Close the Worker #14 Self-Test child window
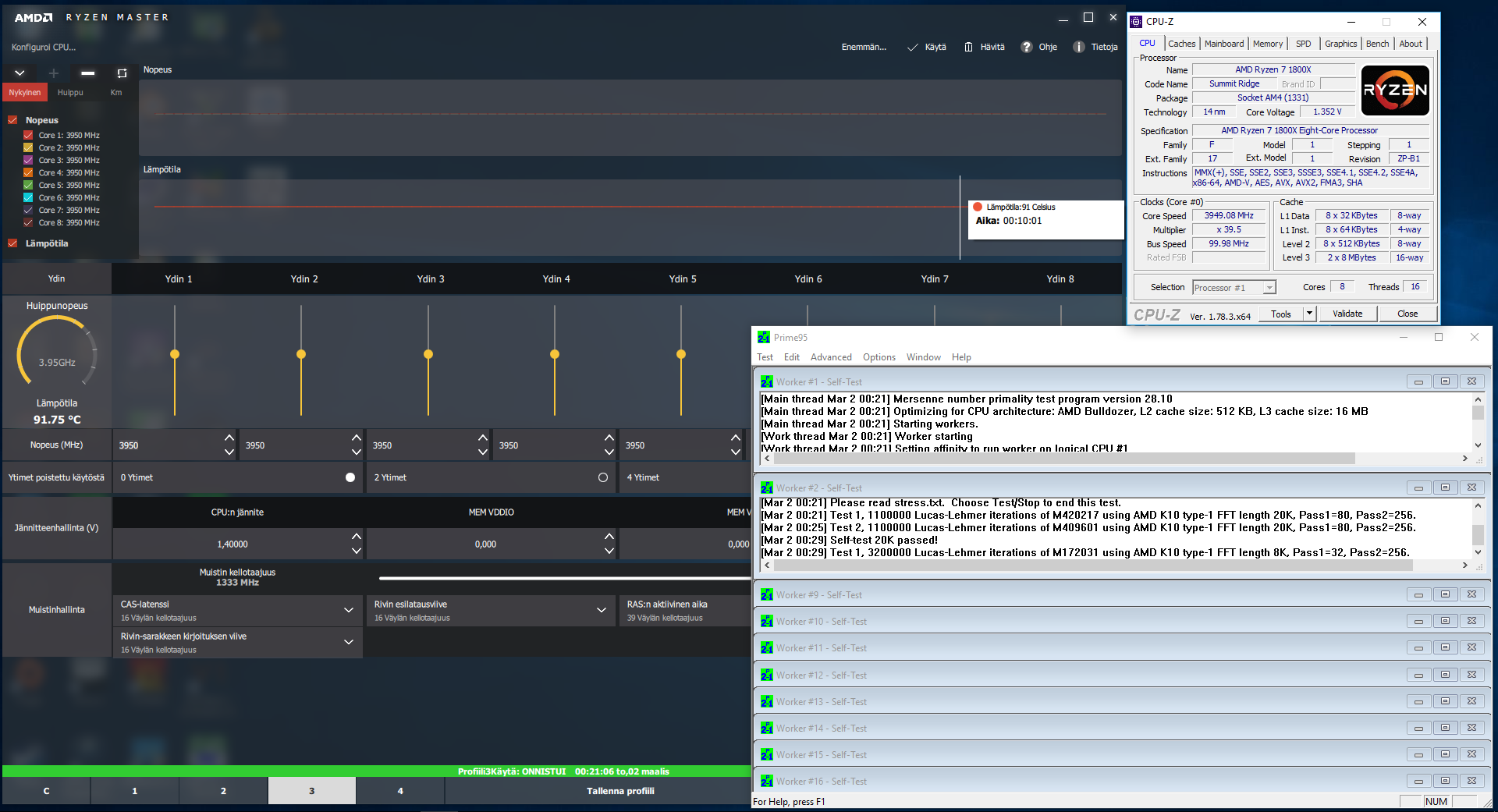 [x=1471, y=728]
